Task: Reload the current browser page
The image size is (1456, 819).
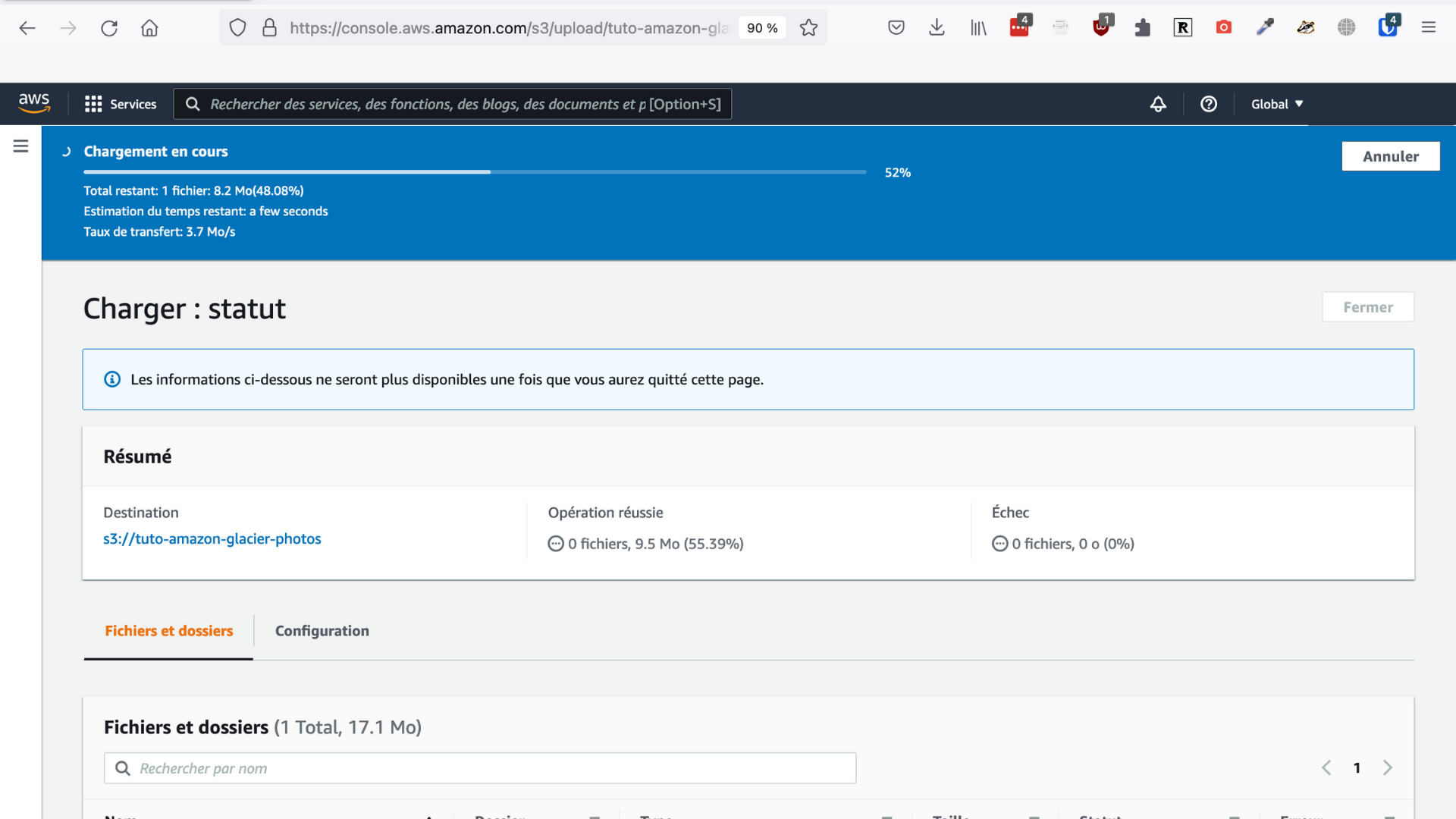Action: (109, 28)
